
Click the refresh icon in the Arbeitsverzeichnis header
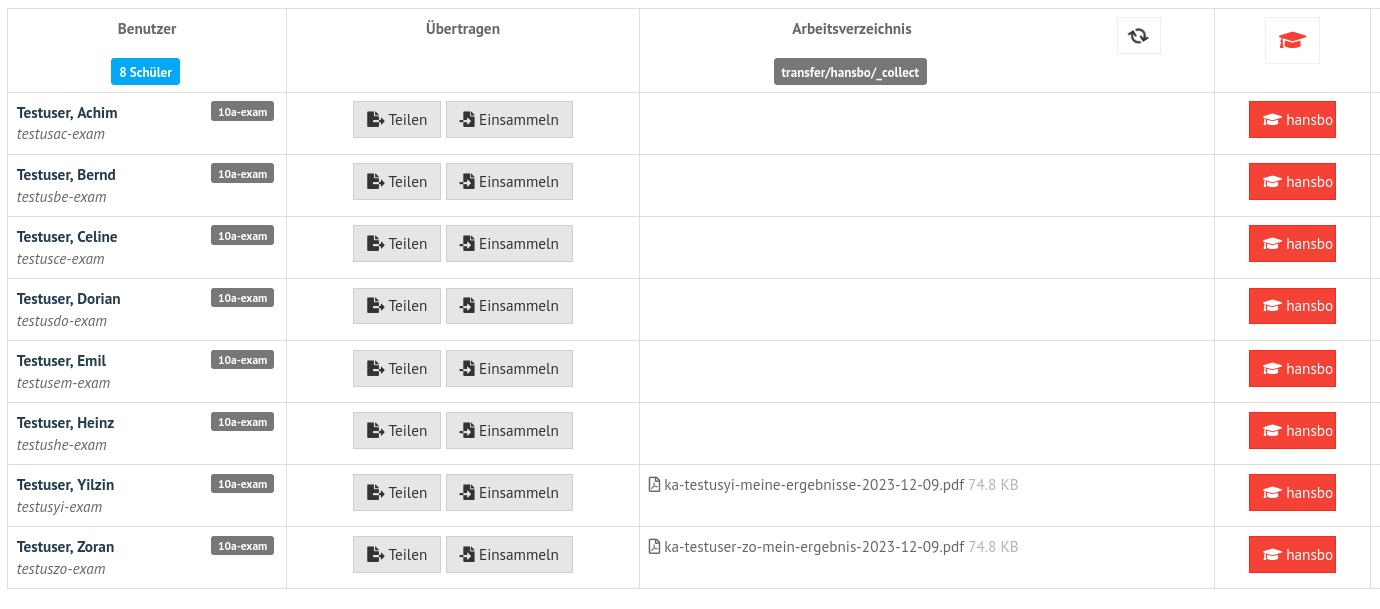[1138, 36]
